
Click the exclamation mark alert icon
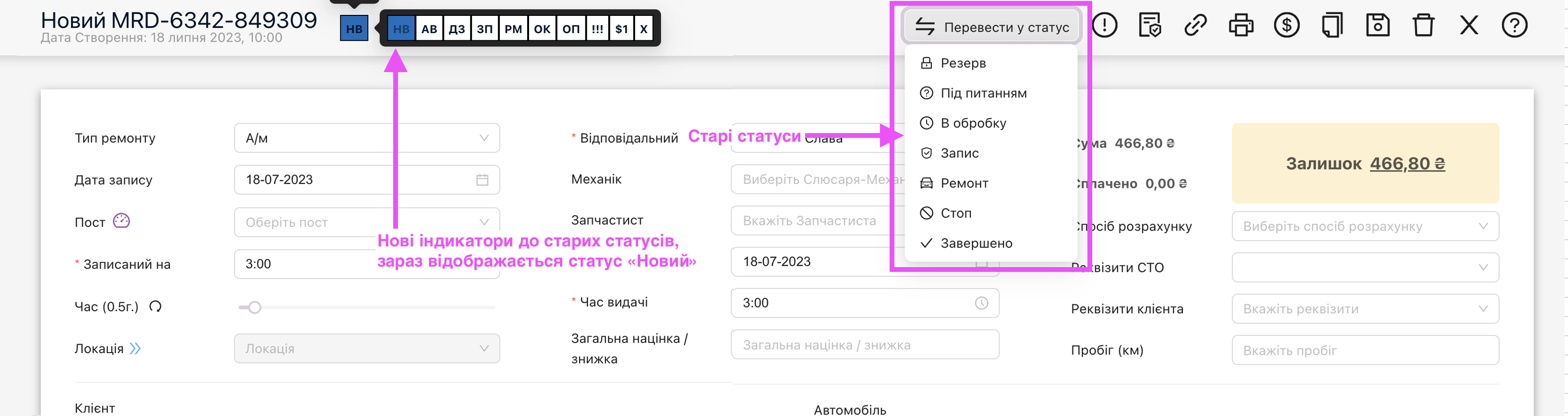[x=1104, y=25]
